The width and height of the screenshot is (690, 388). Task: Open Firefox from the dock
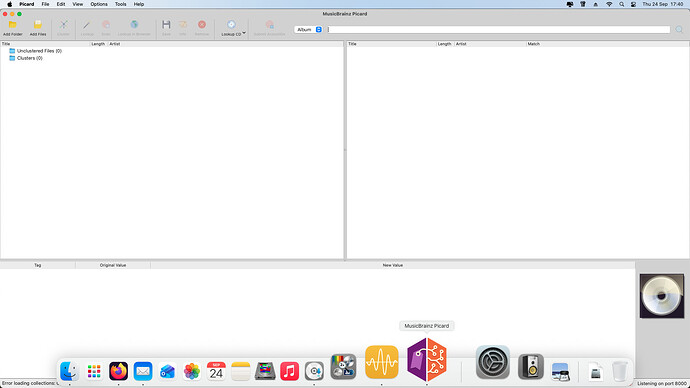pos(118,371)
